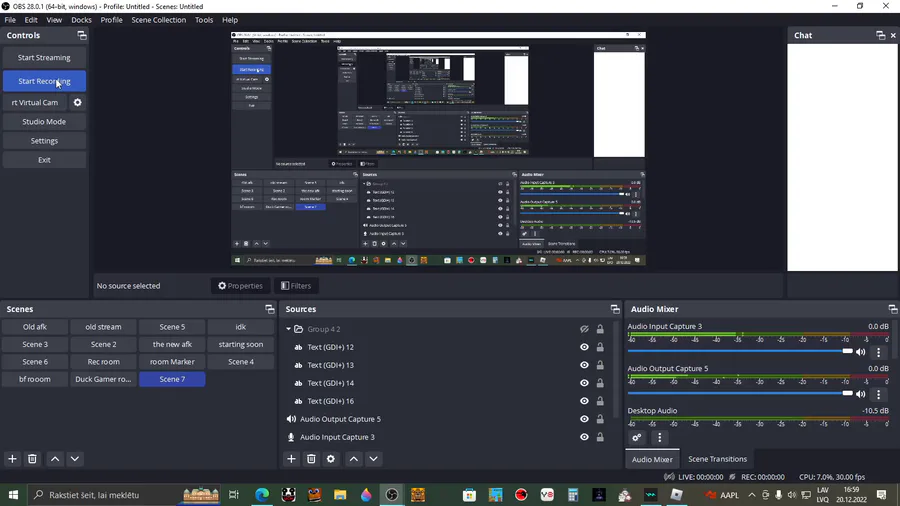Viewport: 900px width, 506px height.
Task: Open advanced audio properties gear icon
Action: [x=637, y=438]
